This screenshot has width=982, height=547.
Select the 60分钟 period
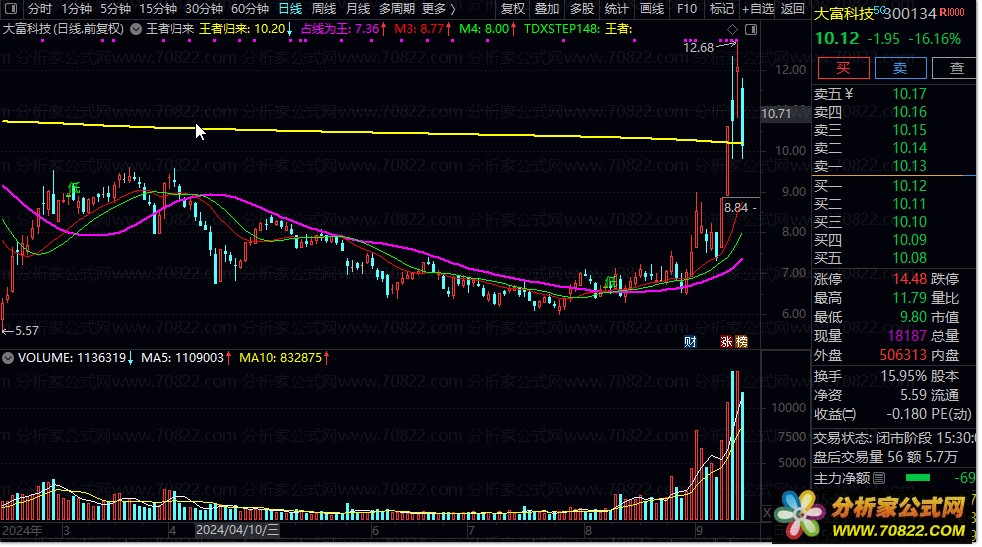[x=250, y=9]
